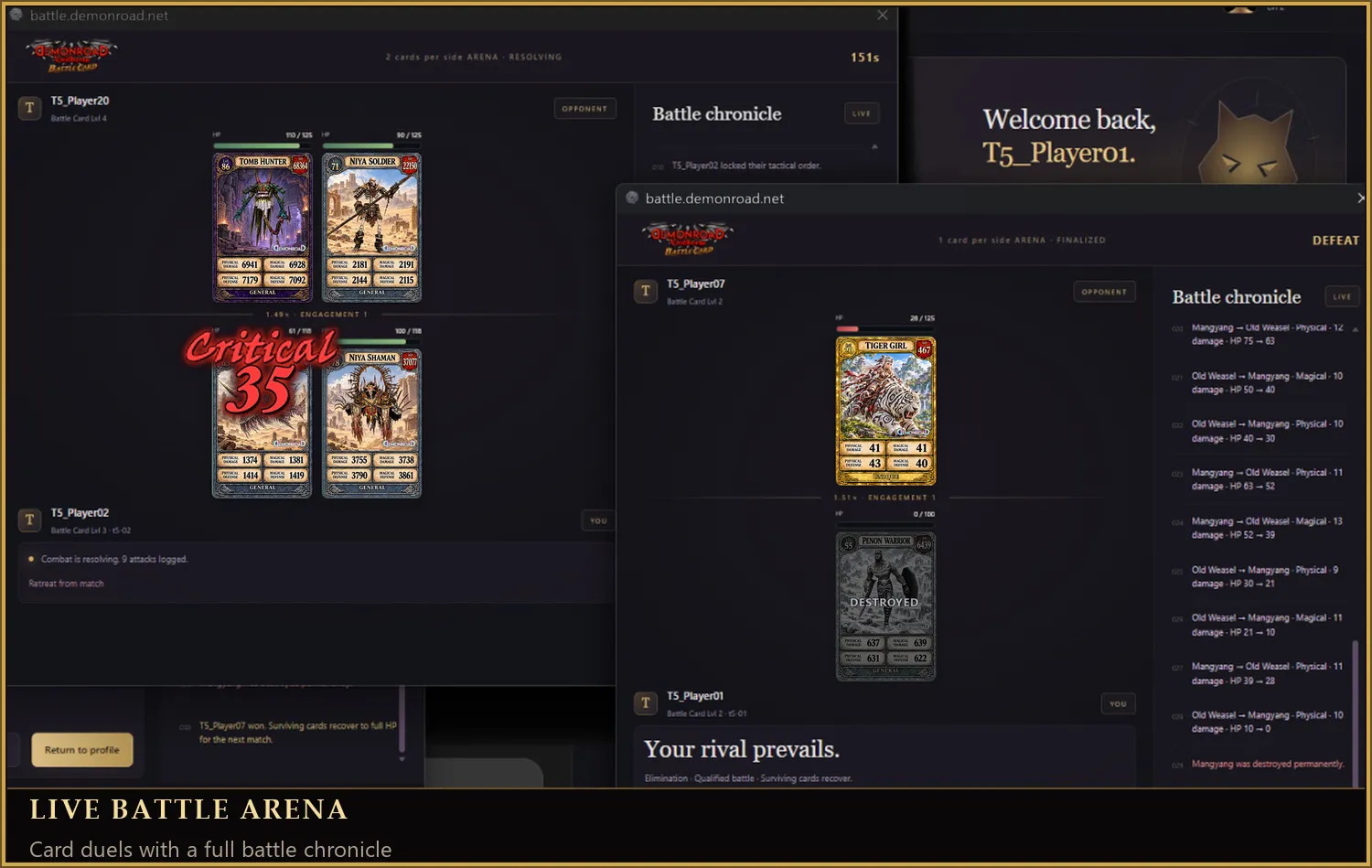This screenshot has width=1372, height=868.
Task: Close the resolving arena battle window
Action: tap(882, 15)
